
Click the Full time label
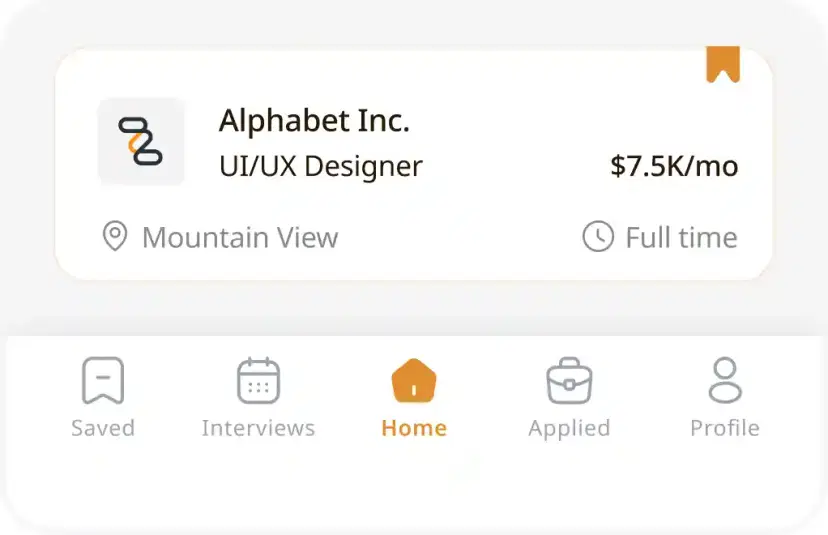click(681, 238)
